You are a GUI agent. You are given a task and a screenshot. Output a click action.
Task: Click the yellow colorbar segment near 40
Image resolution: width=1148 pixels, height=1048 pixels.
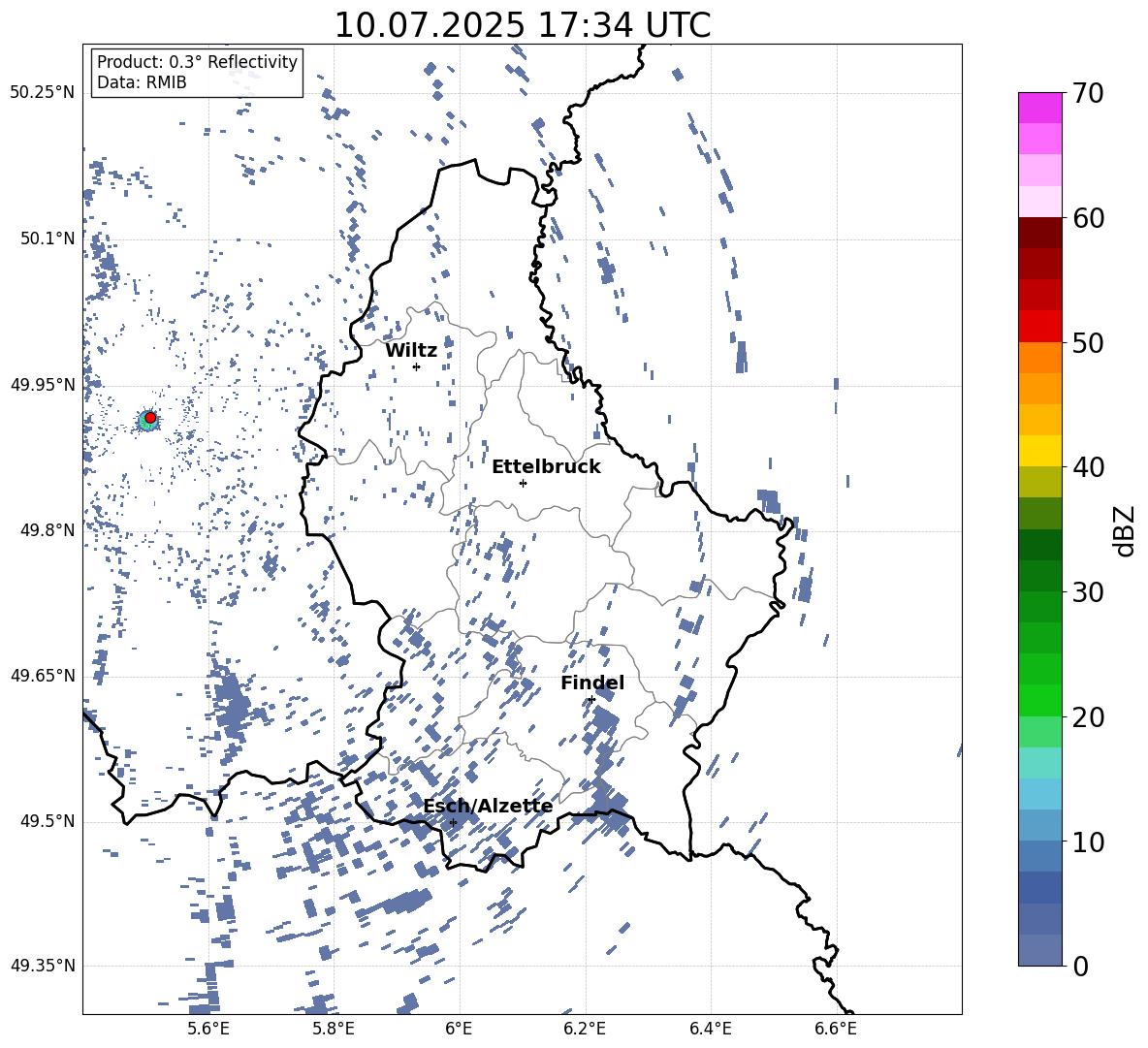click(x=1039, y=451)
